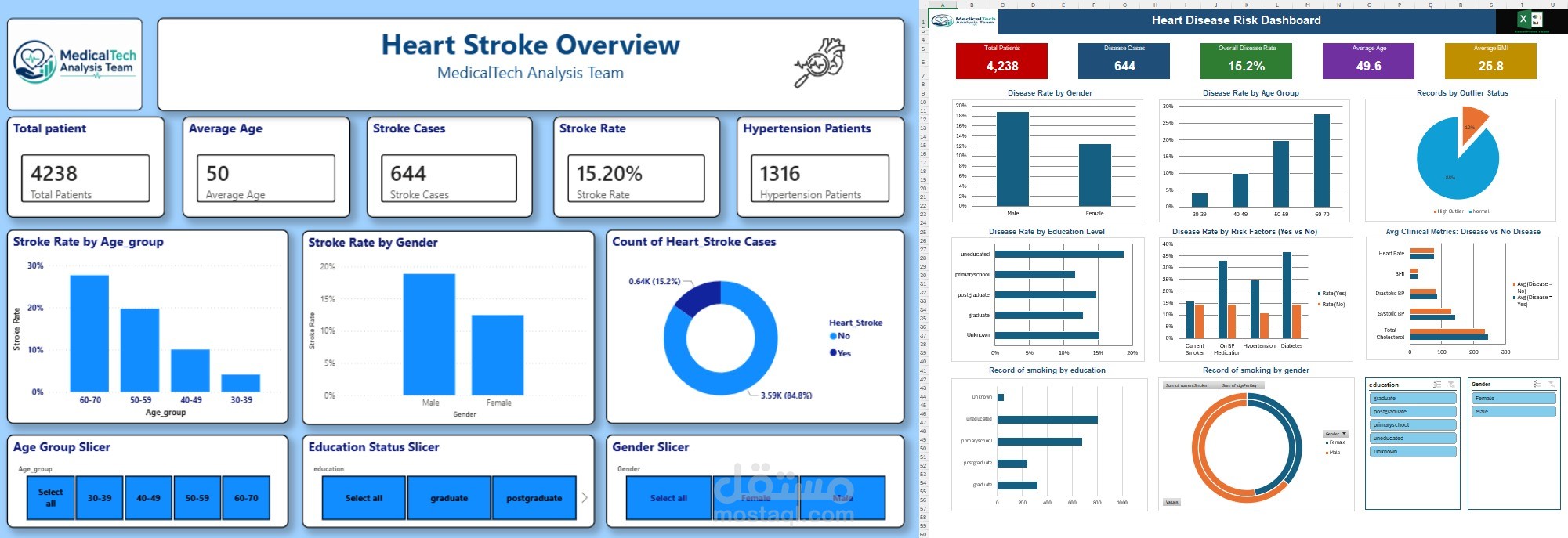Click the Excel Pivot Table logo icon
1568x538 pixels.
pos(1530,21)
